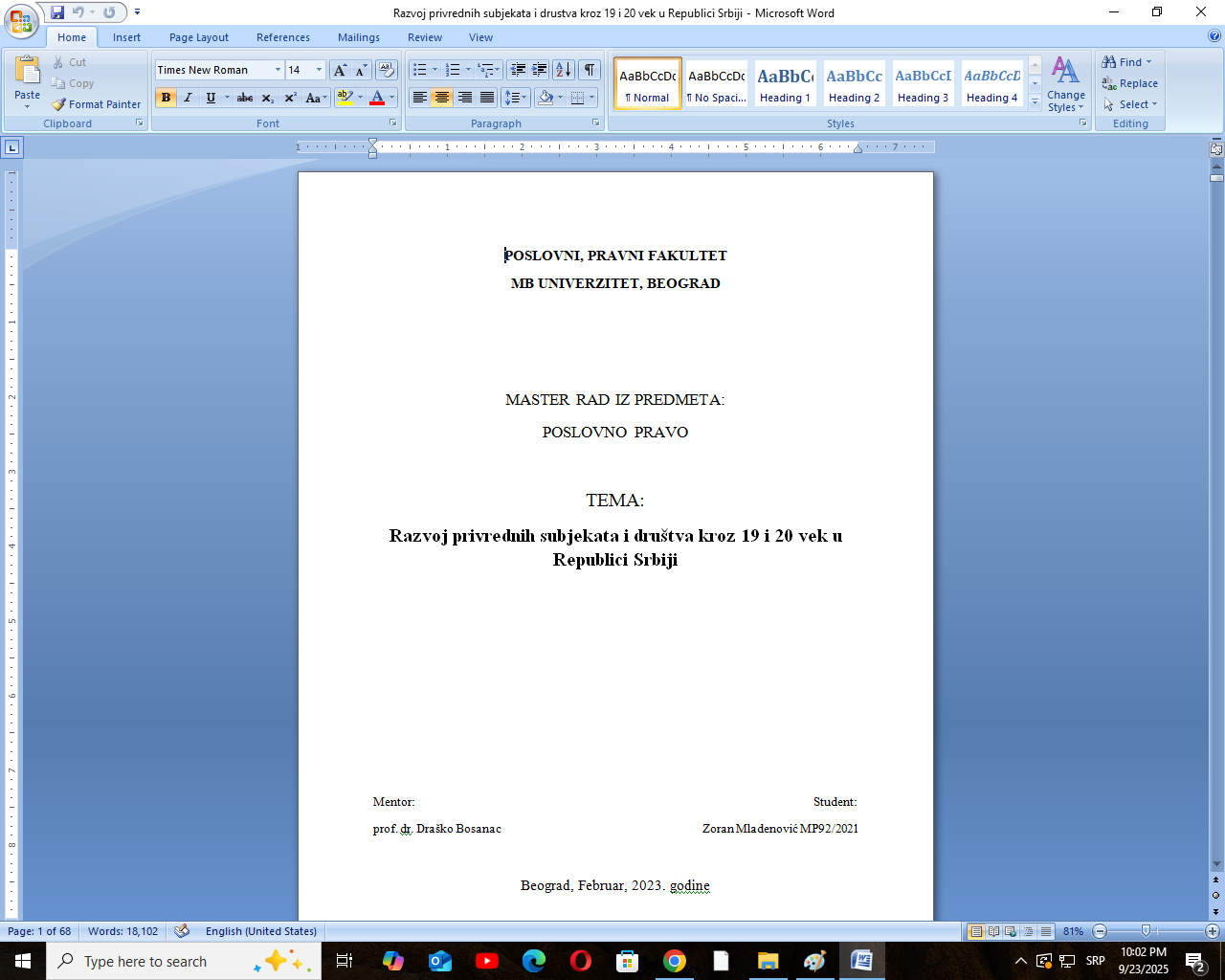
Task: Open Font dialog launcher
Action: pyautogui.click(x=392, y=123)
